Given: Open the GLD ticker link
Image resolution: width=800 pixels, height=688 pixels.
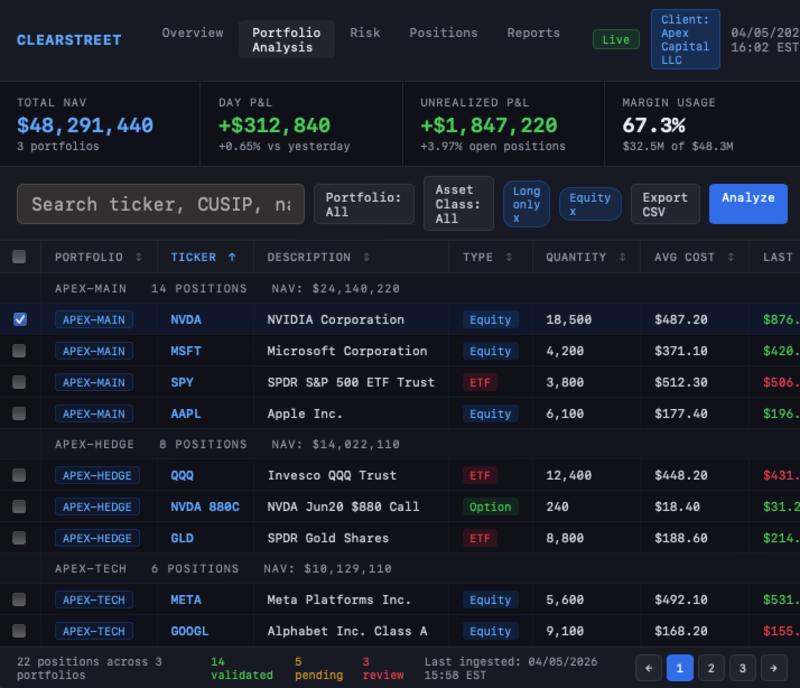Looking at the screenshot, I should (x=182, y=538).
